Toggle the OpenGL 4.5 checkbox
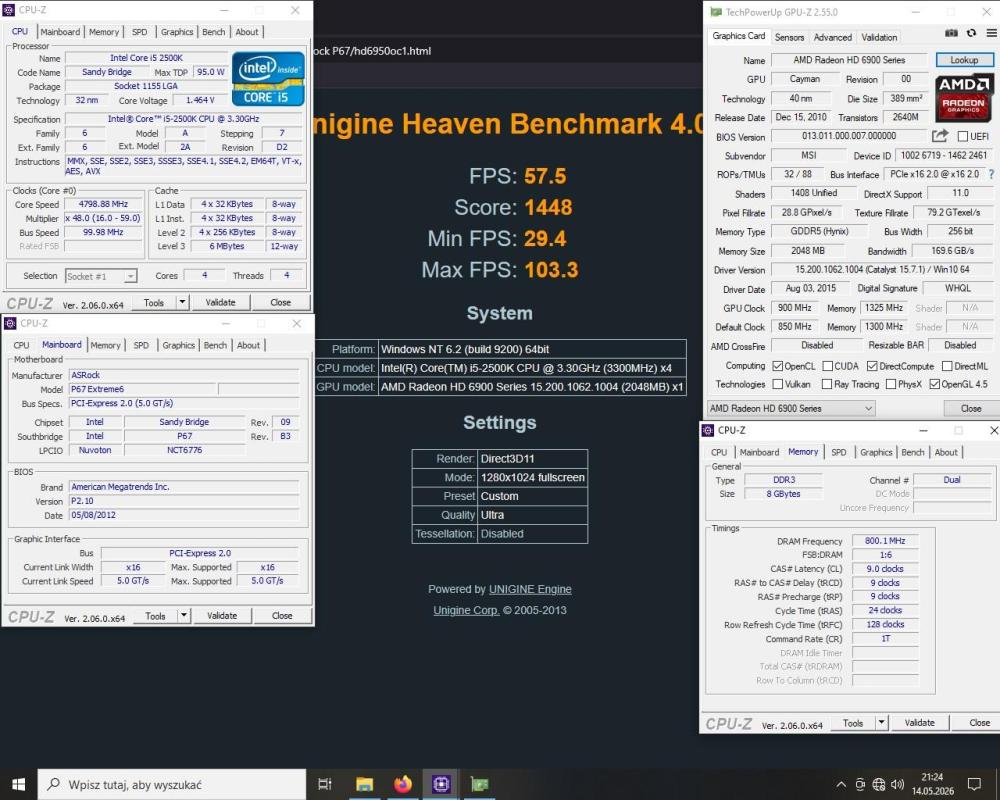This screenshot has width=1000, height=800. click(x=934, y=384)
